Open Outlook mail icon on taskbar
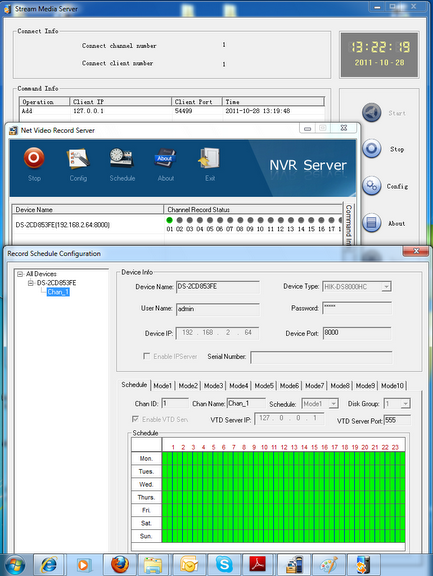The width and height of the screenshot is (433, 576). click(x=189, y=565)
